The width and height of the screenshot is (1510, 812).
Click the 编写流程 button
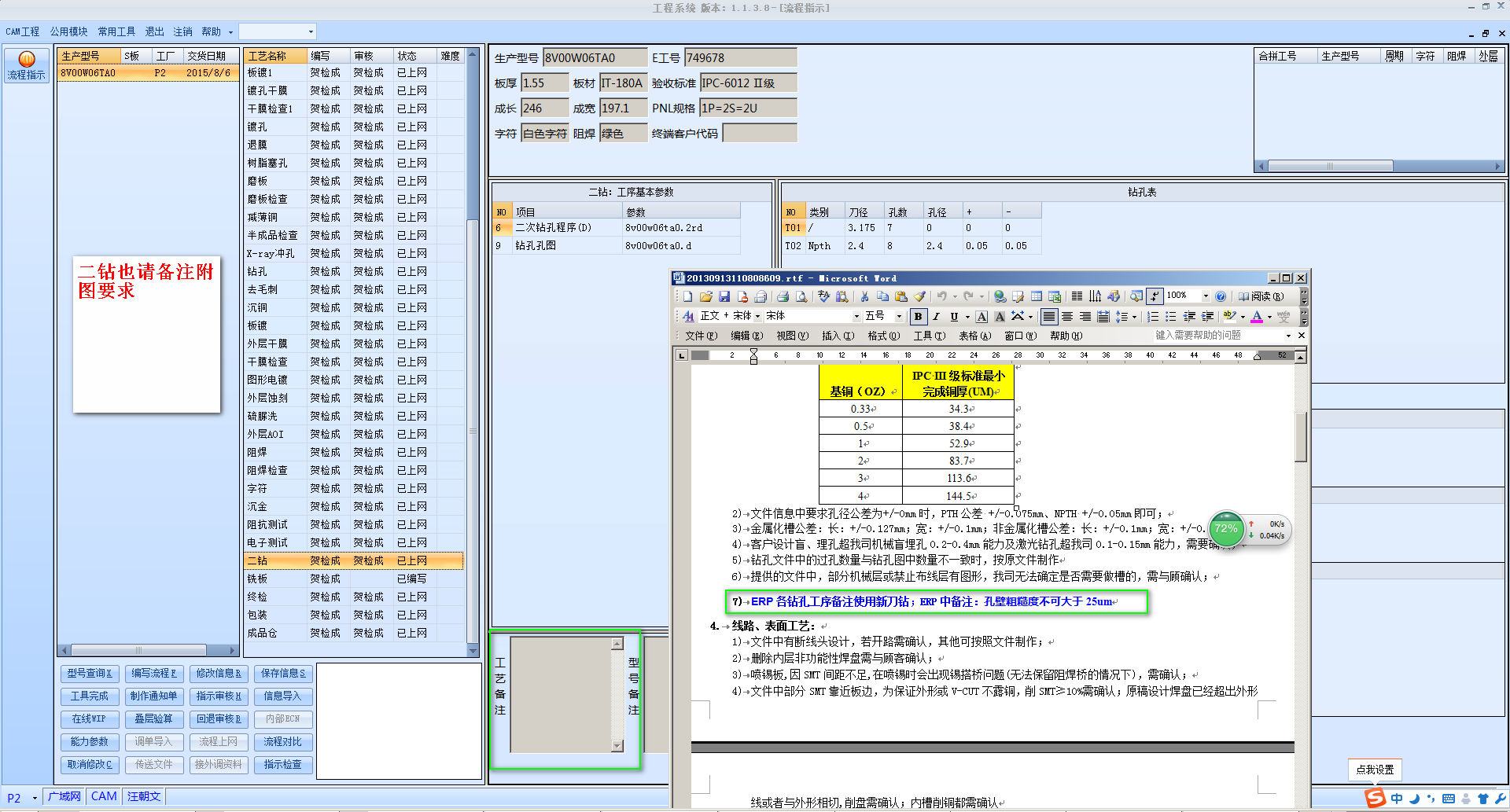154,674
